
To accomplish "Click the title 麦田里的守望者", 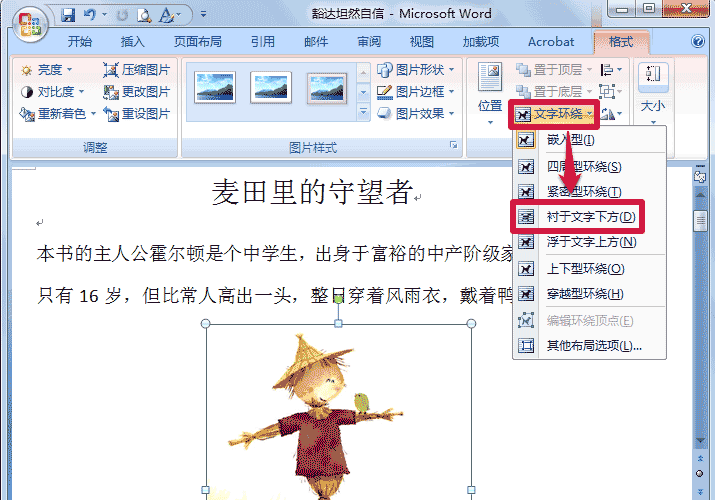I will pyautogui.click(x=313, y=192).
